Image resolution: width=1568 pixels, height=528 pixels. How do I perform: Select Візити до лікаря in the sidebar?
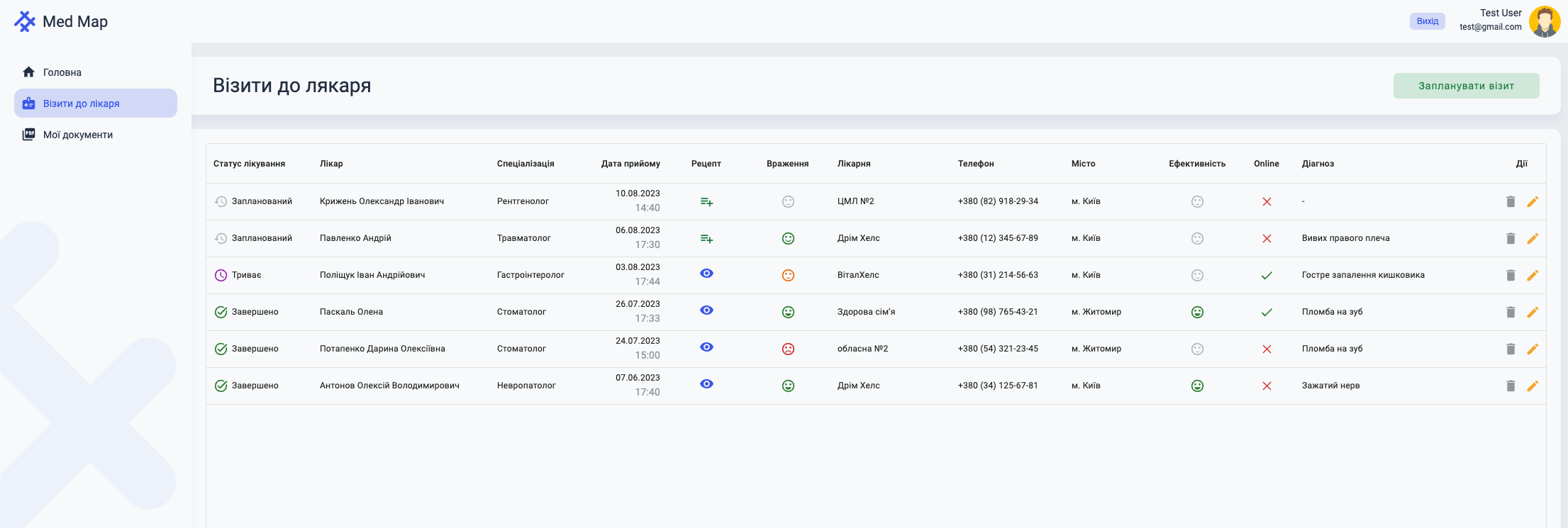point(96,103)
